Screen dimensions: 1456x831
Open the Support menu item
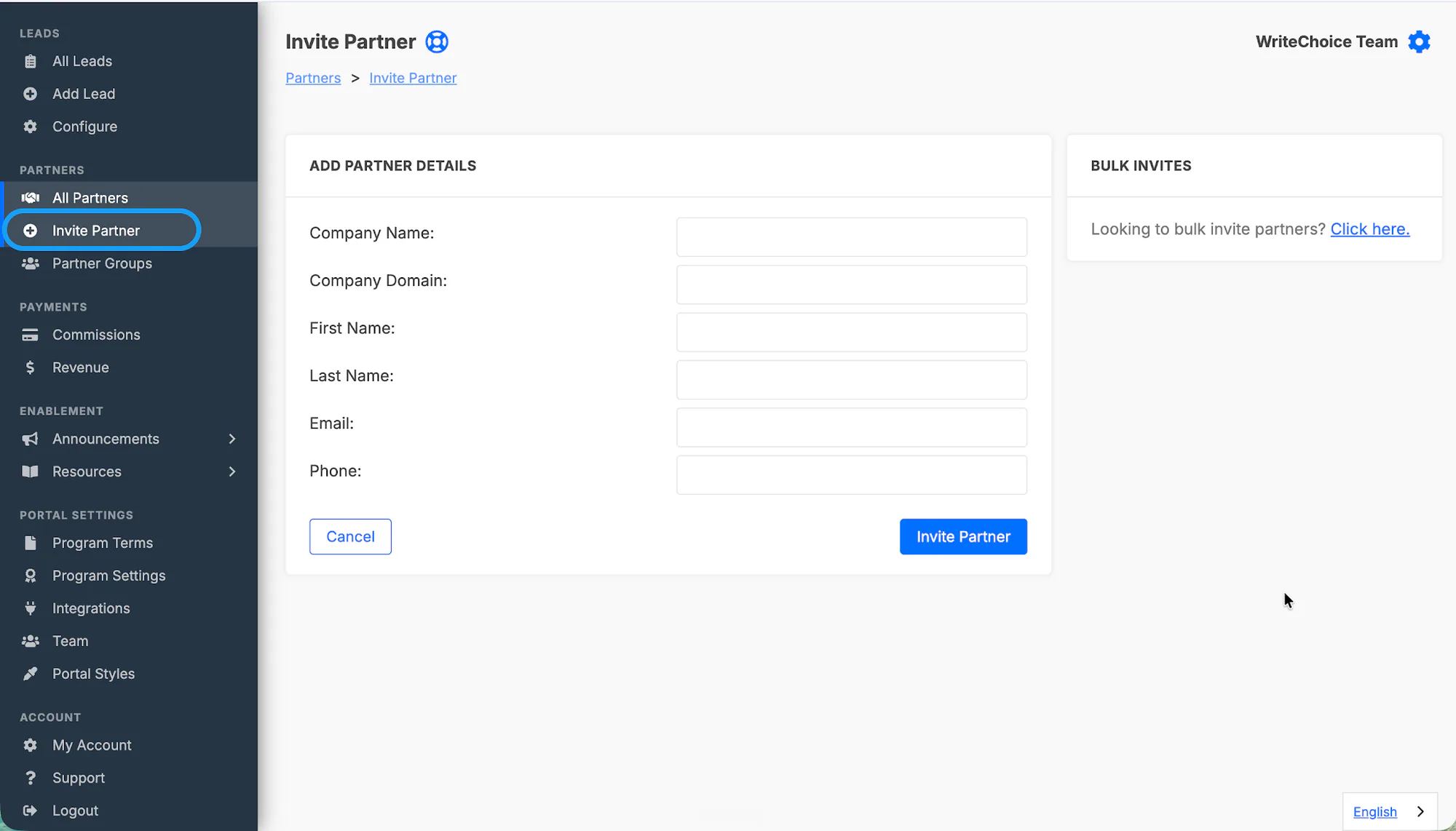pyautogui.click(x=79, y=778)
